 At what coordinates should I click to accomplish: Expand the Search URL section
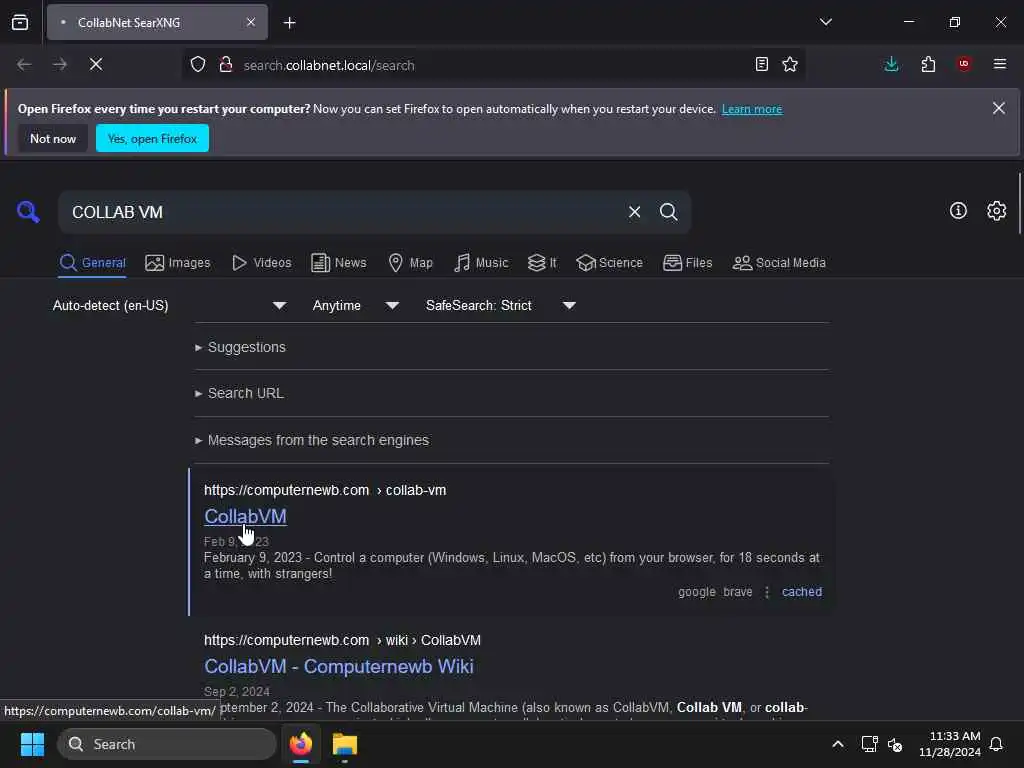[239, 393]
